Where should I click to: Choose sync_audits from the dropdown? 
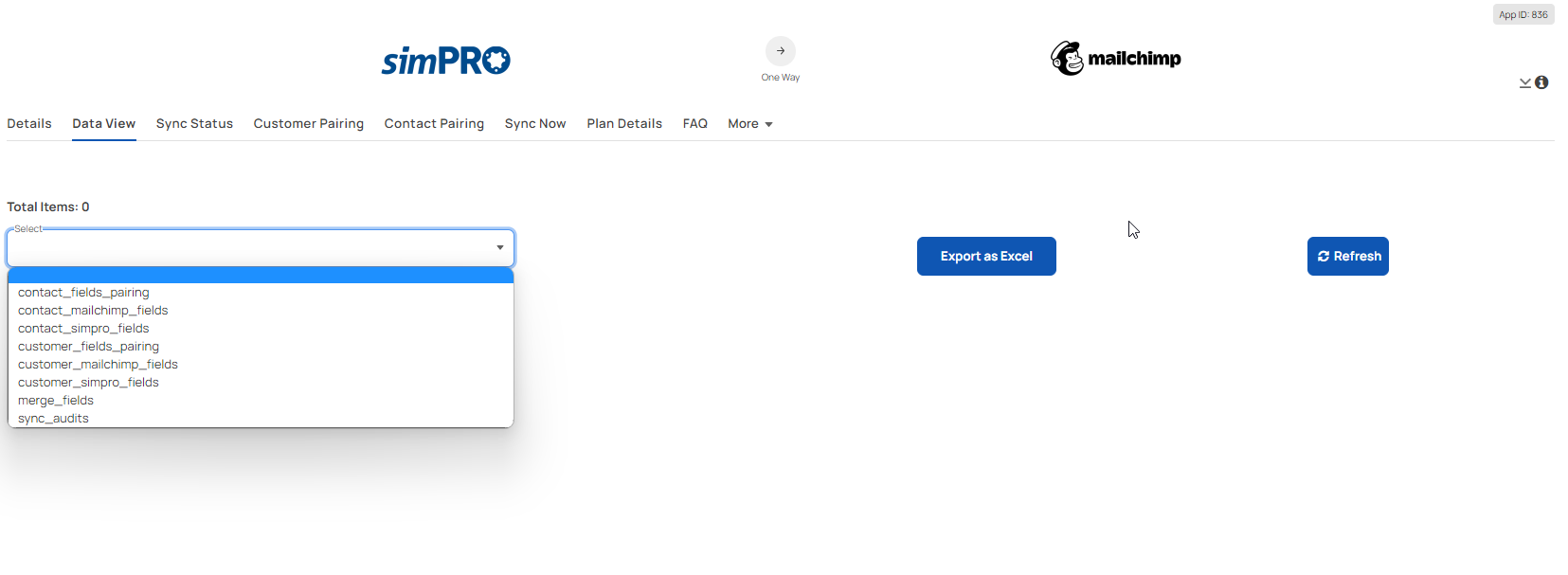[x=261, y=419]
